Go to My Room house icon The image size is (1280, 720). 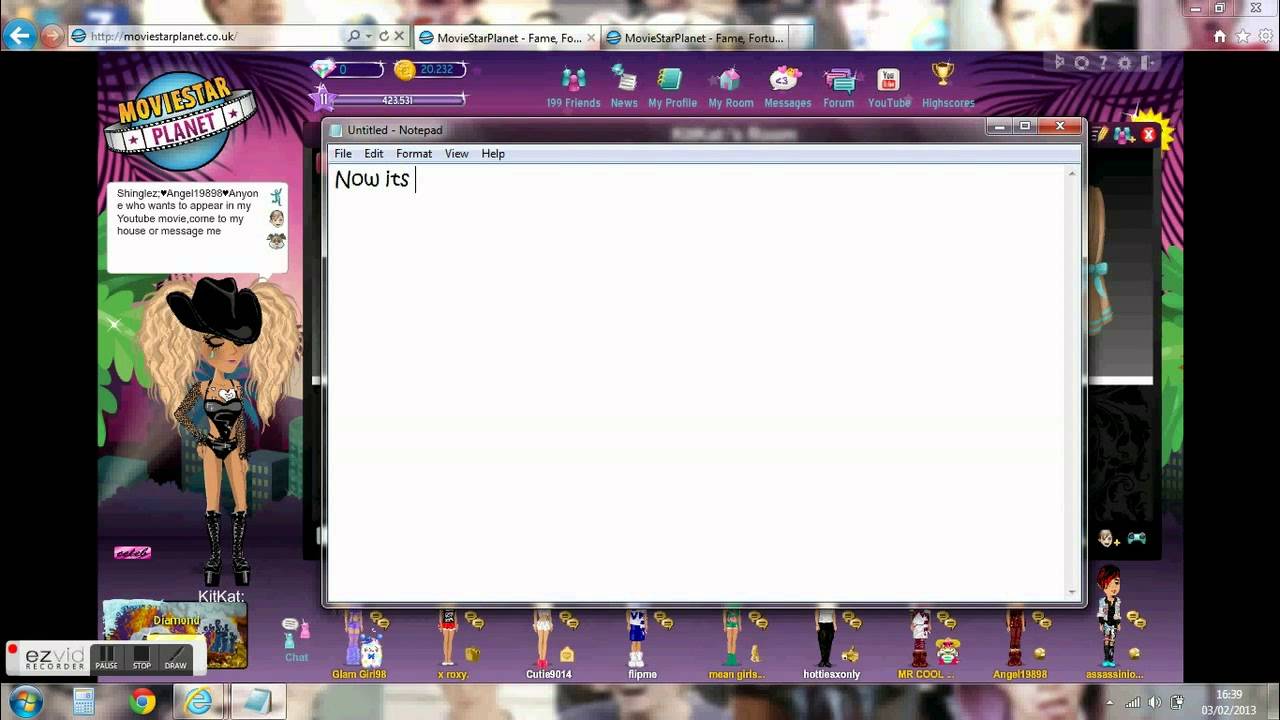730,79
